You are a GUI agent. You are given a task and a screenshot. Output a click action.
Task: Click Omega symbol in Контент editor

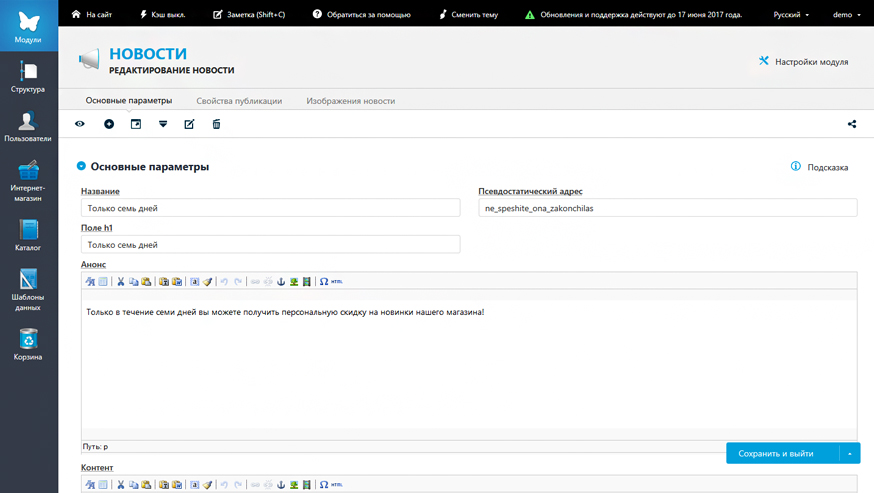(324, 485)
